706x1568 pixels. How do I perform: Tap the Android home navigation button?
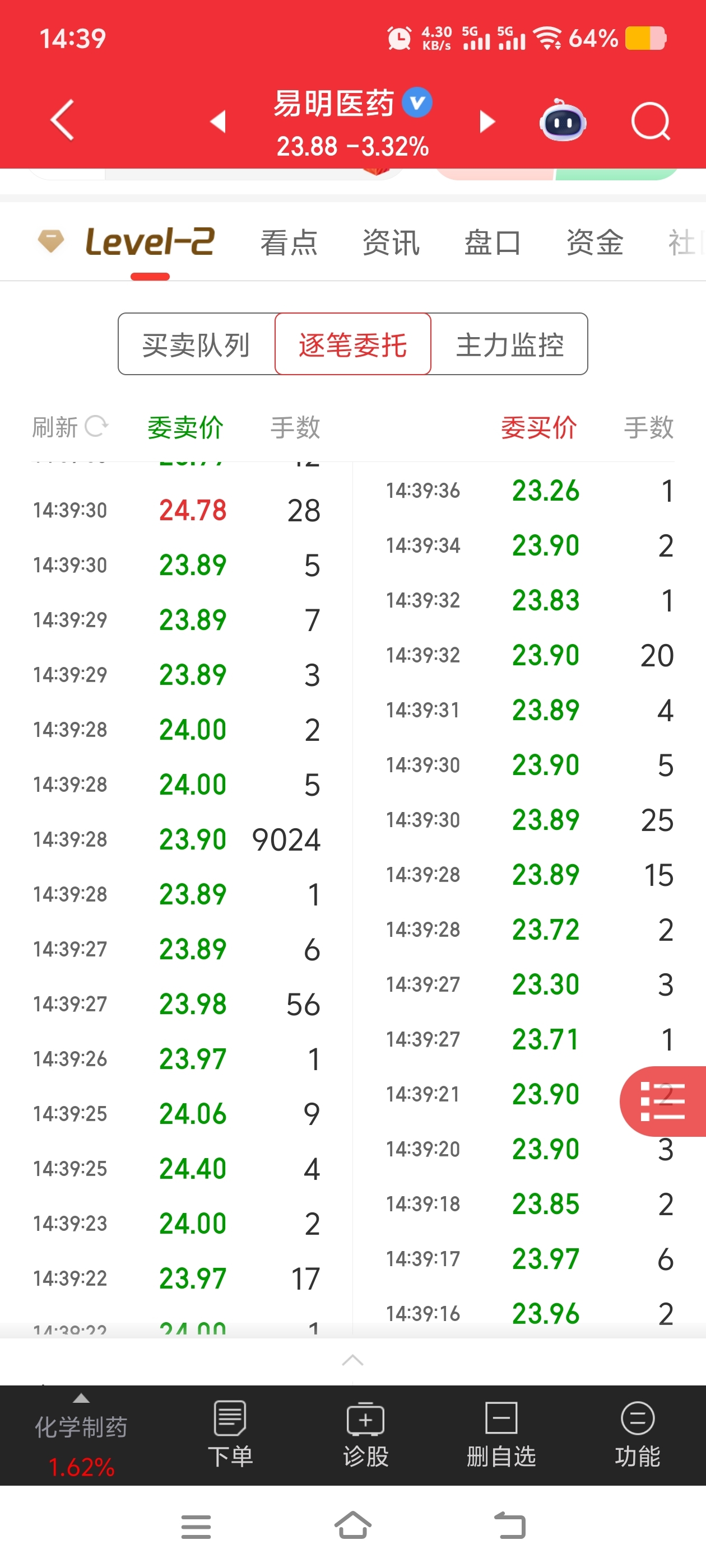pos(352,1525)
